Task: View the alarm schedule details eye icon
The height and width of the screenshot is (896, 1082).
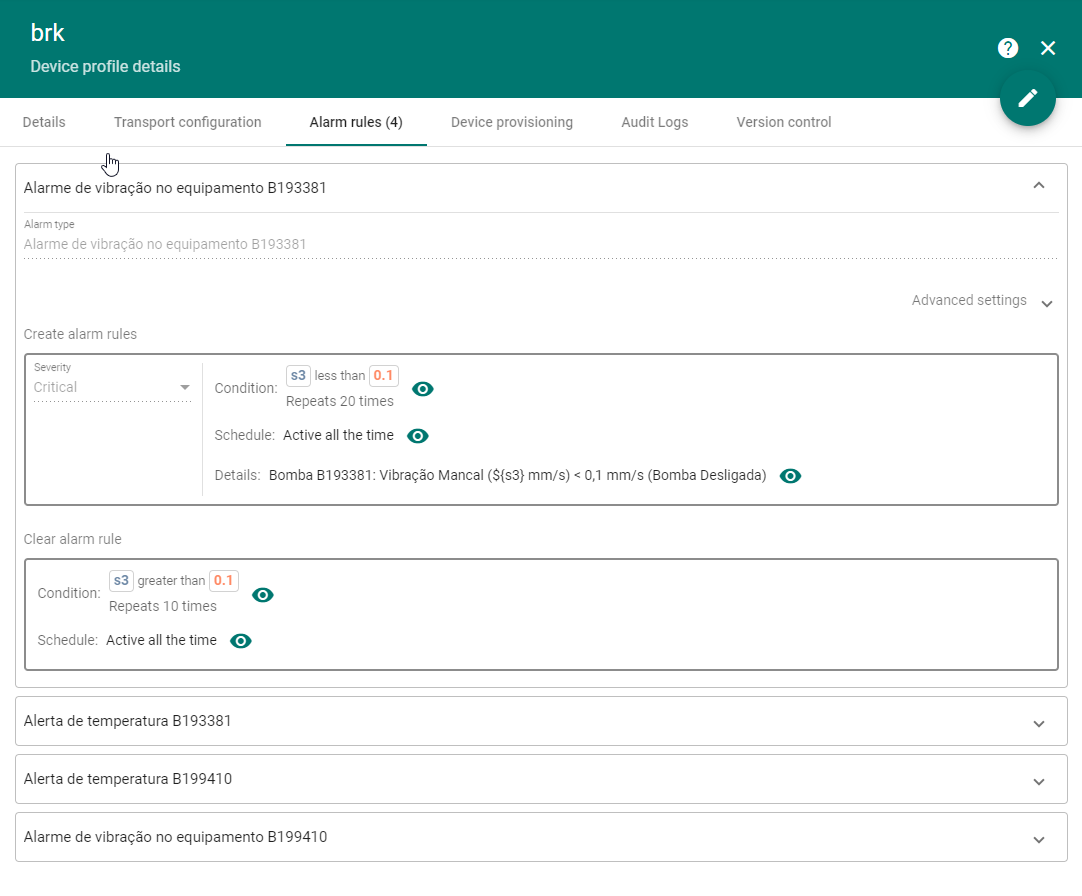Action: [x=418, y=435]
